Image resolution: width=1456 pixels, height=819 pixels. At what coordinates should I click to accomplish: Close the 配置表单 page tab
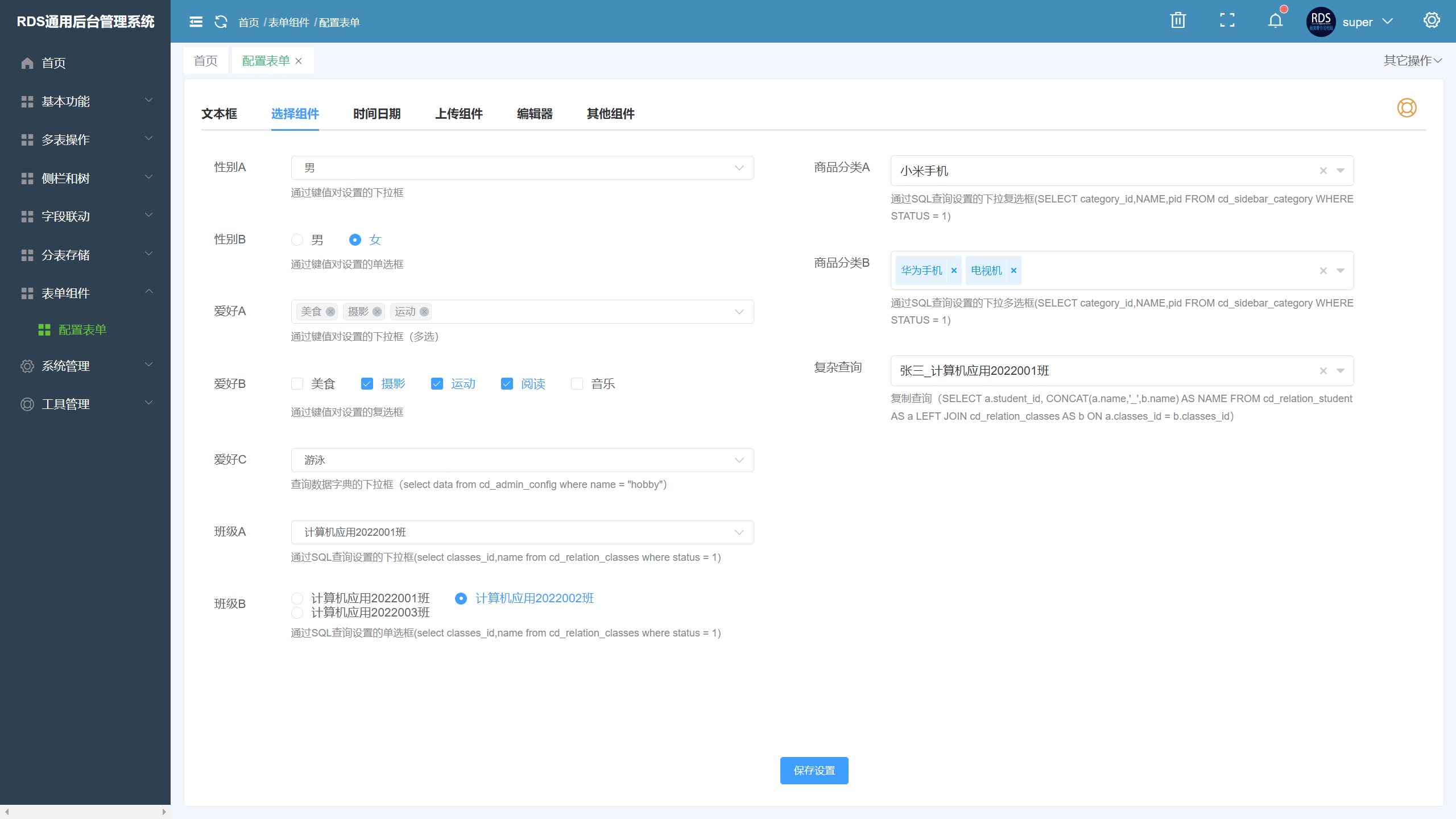coord(299,61)
